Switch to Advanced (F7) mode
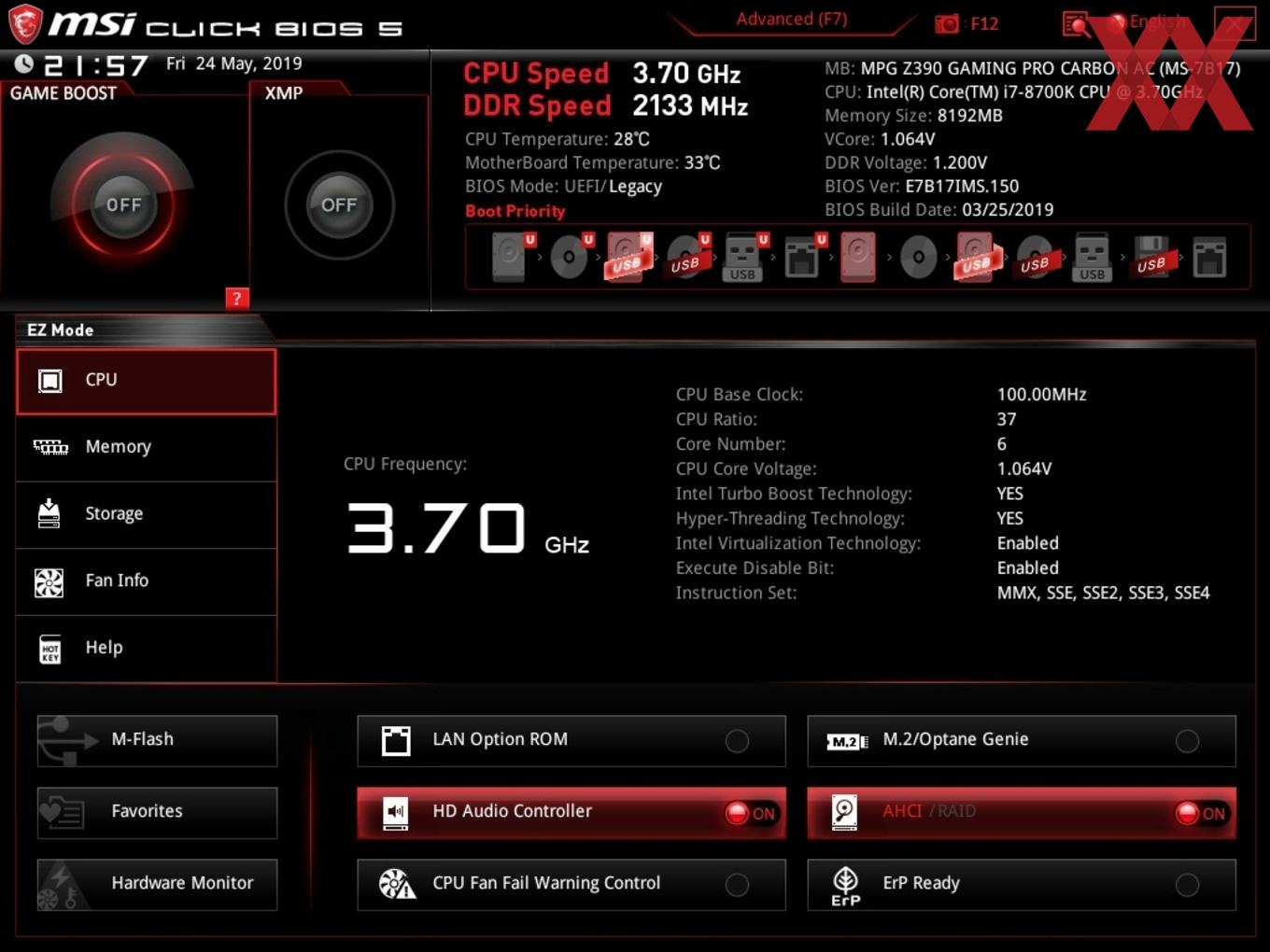 click(x=791, y=19)
